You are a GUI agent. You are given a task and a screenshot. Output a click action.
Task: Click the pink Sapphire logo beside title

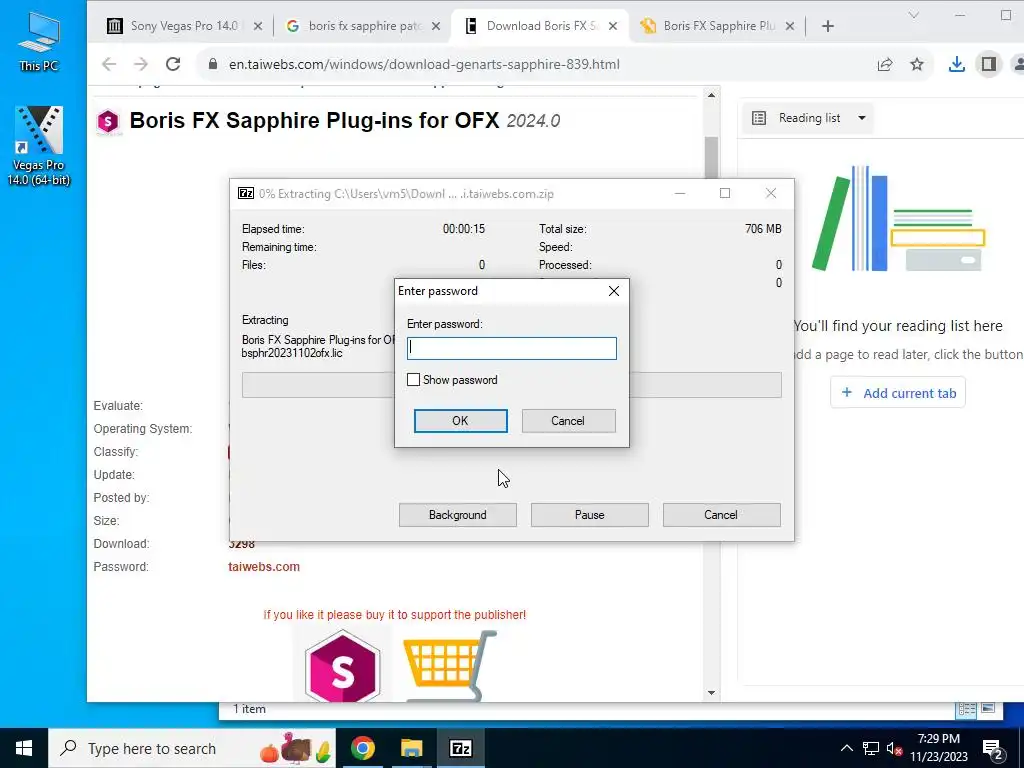[108, 121]
